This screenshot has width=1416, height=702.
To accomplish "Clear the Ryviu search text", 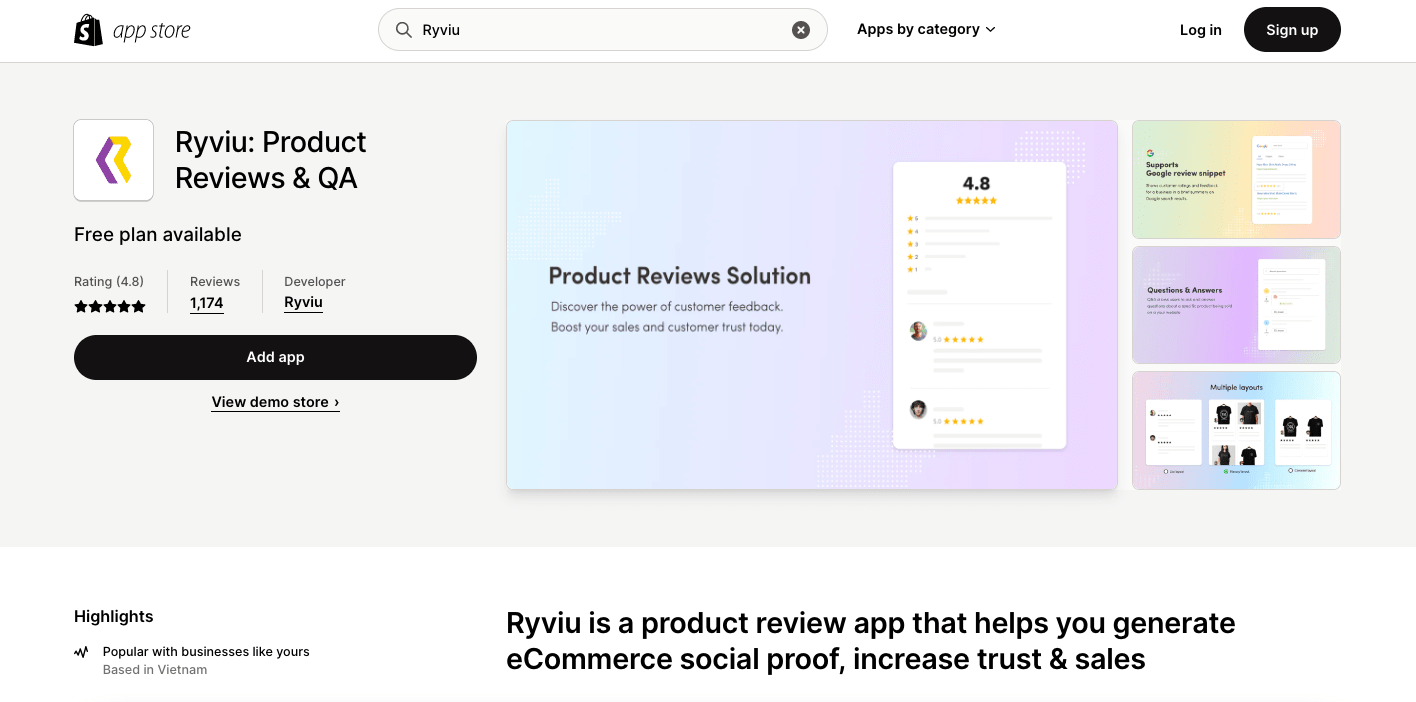I will click(801, 30).
